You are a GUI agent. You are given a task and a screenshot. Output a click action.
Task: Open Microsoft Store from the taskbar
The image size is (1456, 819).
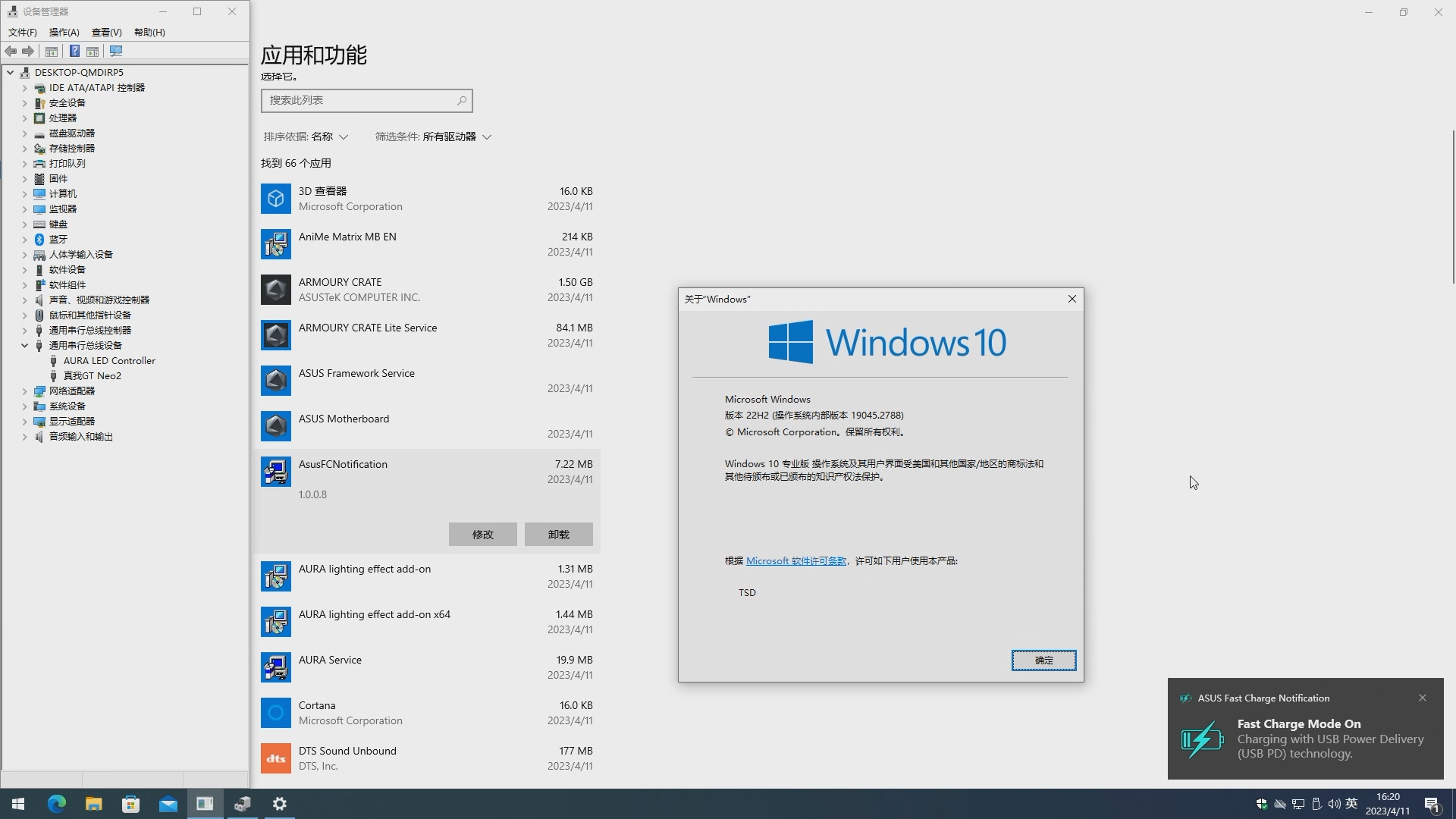130,804
